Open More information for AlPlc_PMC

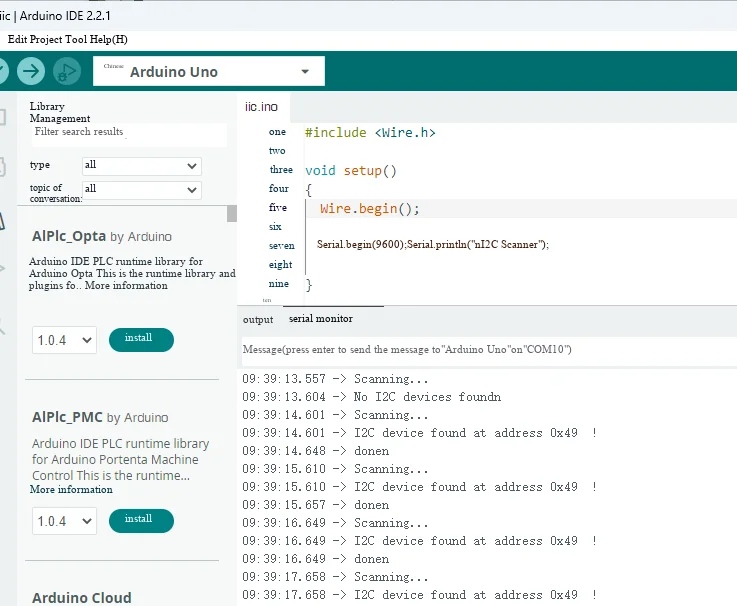tap(71, 489)
